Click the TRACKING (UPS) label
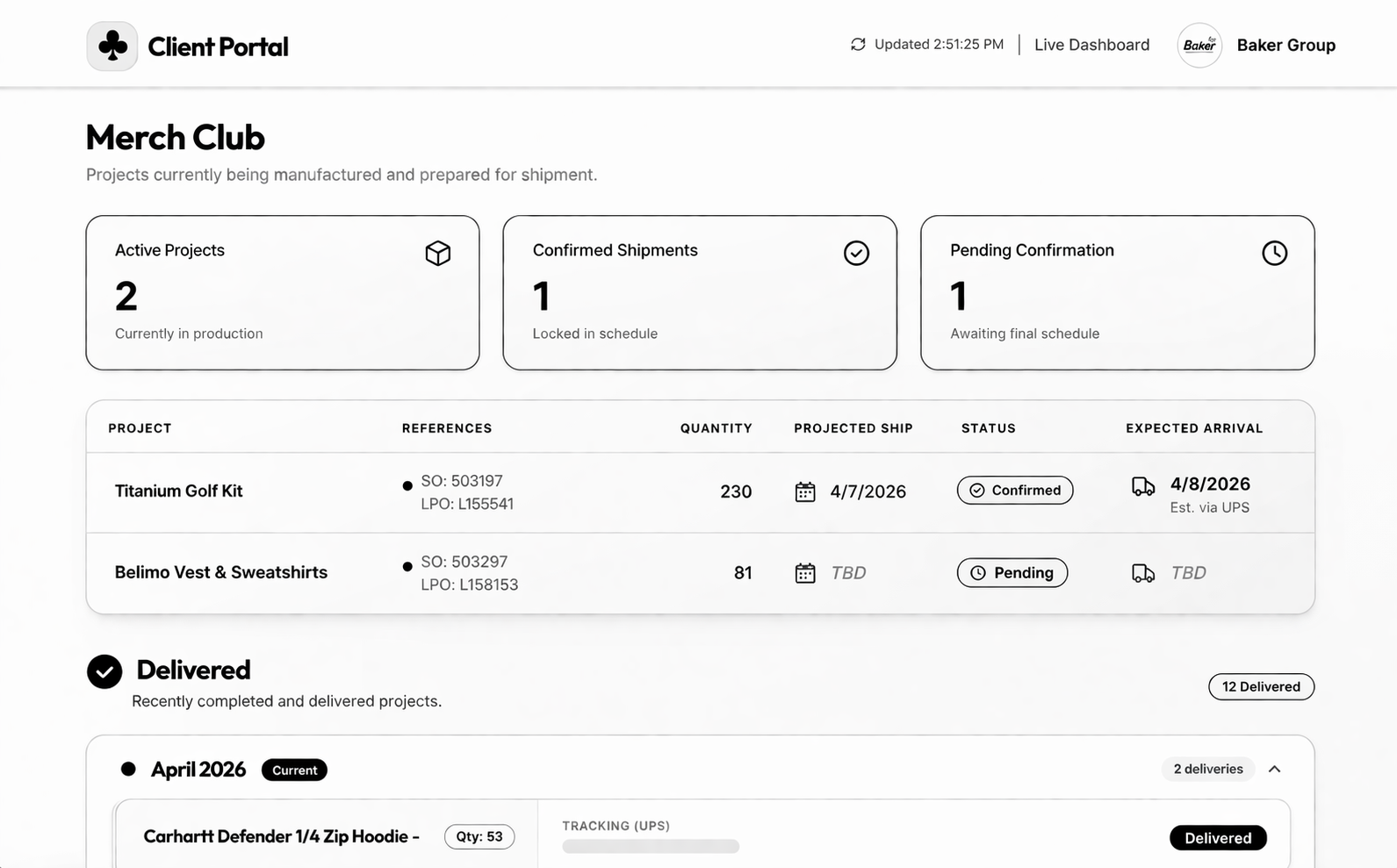This screenshot has height=868, width=1397. point(616,826)
